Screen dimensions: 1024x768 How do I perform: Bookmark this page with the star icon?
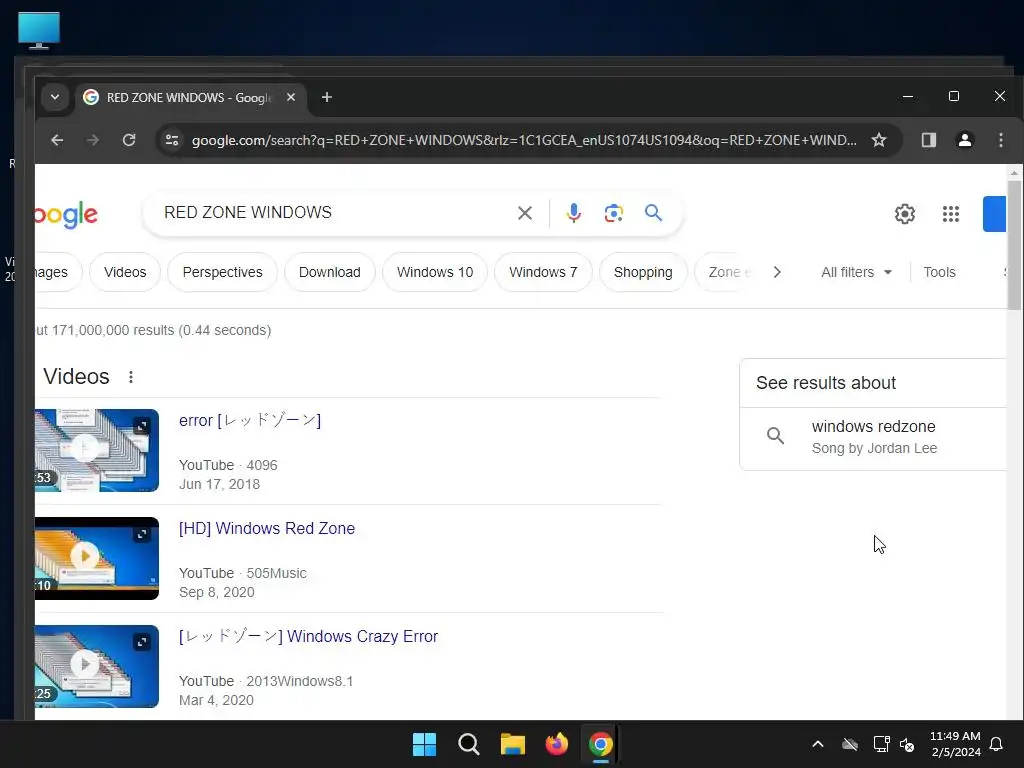pyautogui.click(x=879, y=140)
